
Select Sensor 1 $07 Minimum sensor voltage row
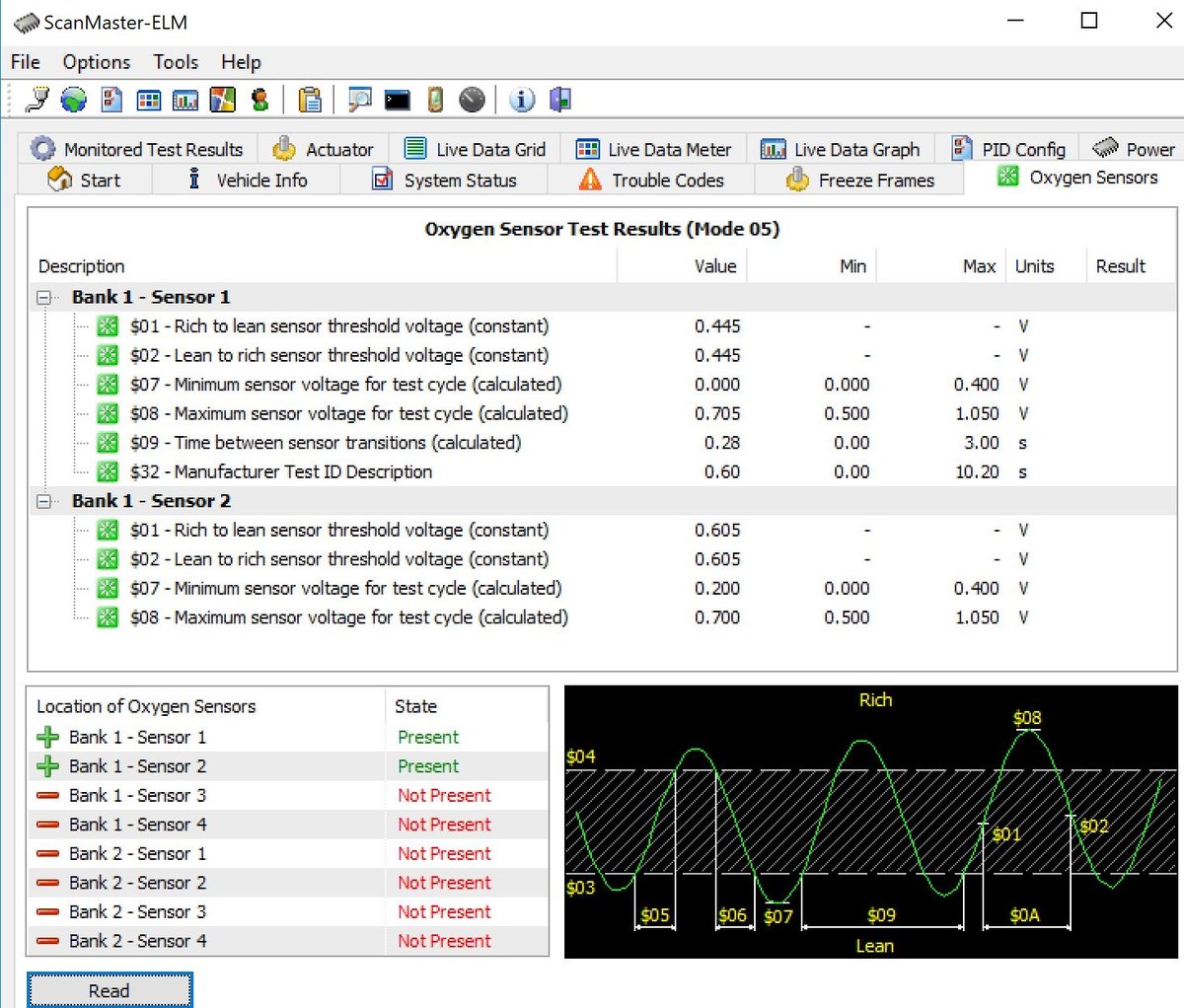point(603,385)
